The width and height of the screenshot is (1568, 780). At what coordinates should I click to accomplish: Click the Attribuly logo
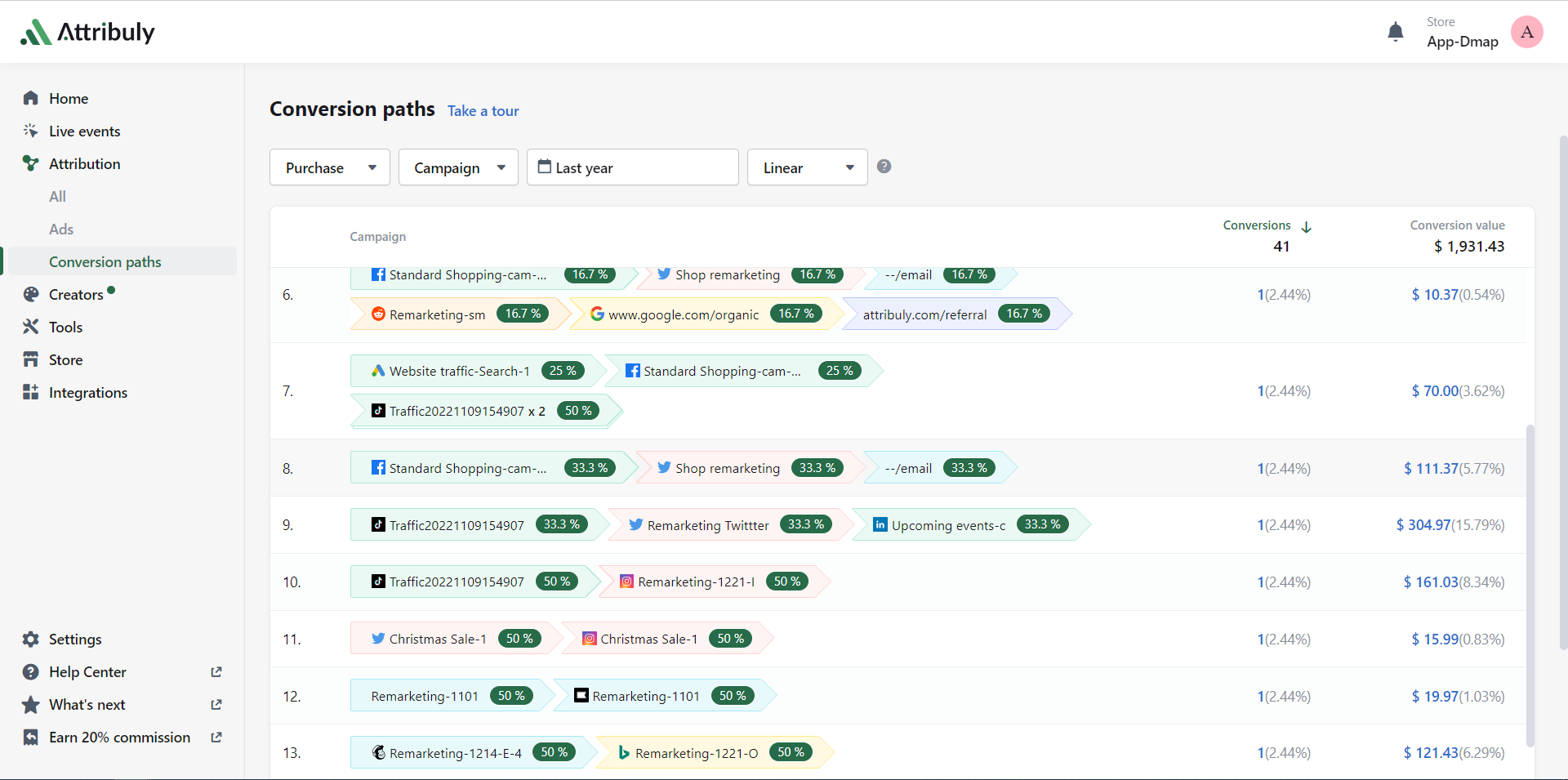[87, 32]
